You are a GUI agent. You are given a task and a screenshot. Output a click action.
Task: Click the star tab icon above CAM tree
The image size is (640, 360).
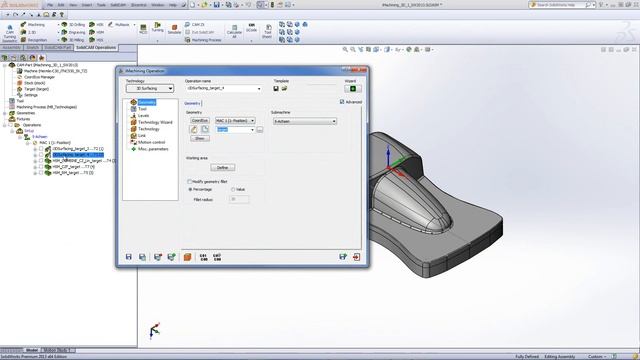point(42,58)
